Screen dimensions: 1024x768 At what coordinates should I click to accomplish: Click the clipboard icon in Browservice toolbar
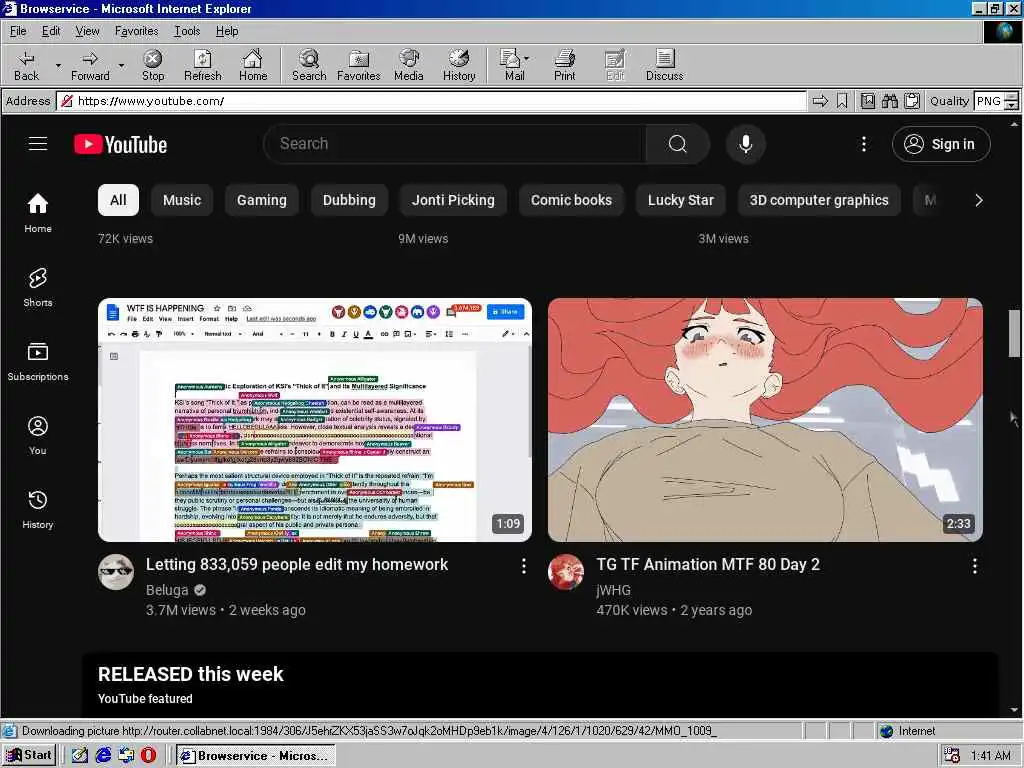point(912,101)
